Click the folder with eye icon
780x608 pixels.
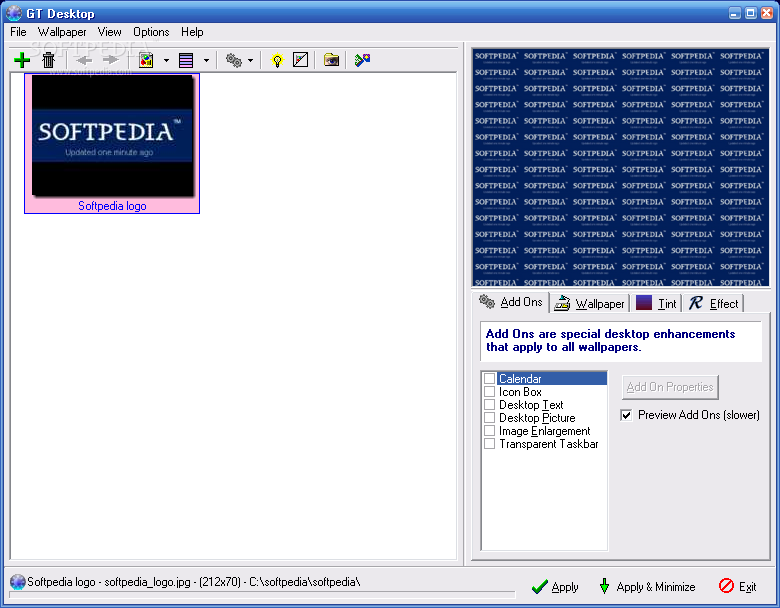pyautogui.click(x=331, y=60)
